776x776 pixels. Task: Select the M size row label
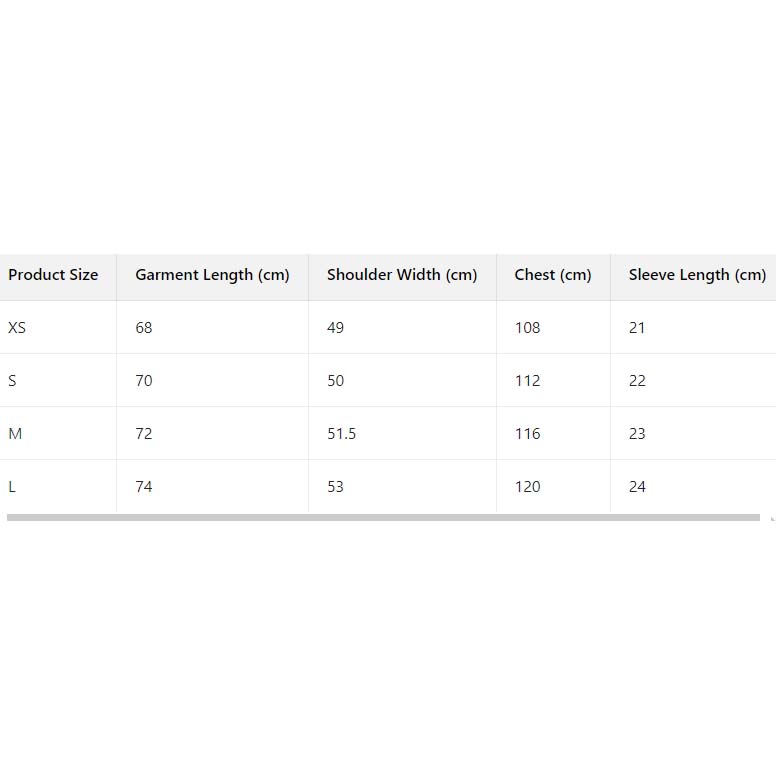15,434
